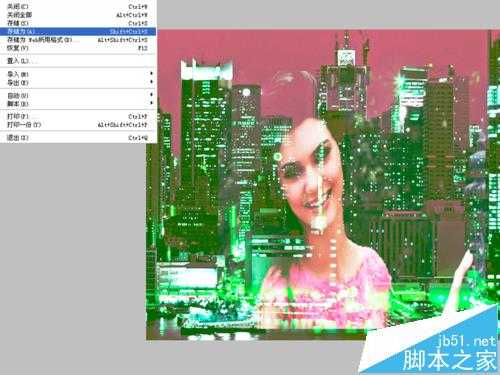The image size is (500, 375).
Task: Choose 关闭 (Close) from the menu
Action: tap(78, 7)
